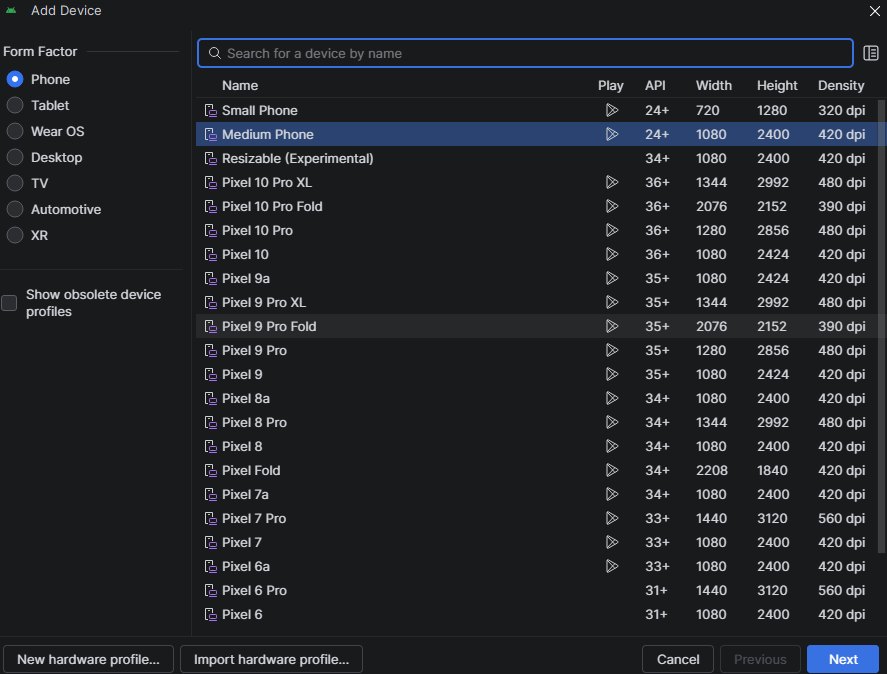Click the Android logo in title bar
The image size is (887, 674).
pyautogui.click(x=11, y=10)
